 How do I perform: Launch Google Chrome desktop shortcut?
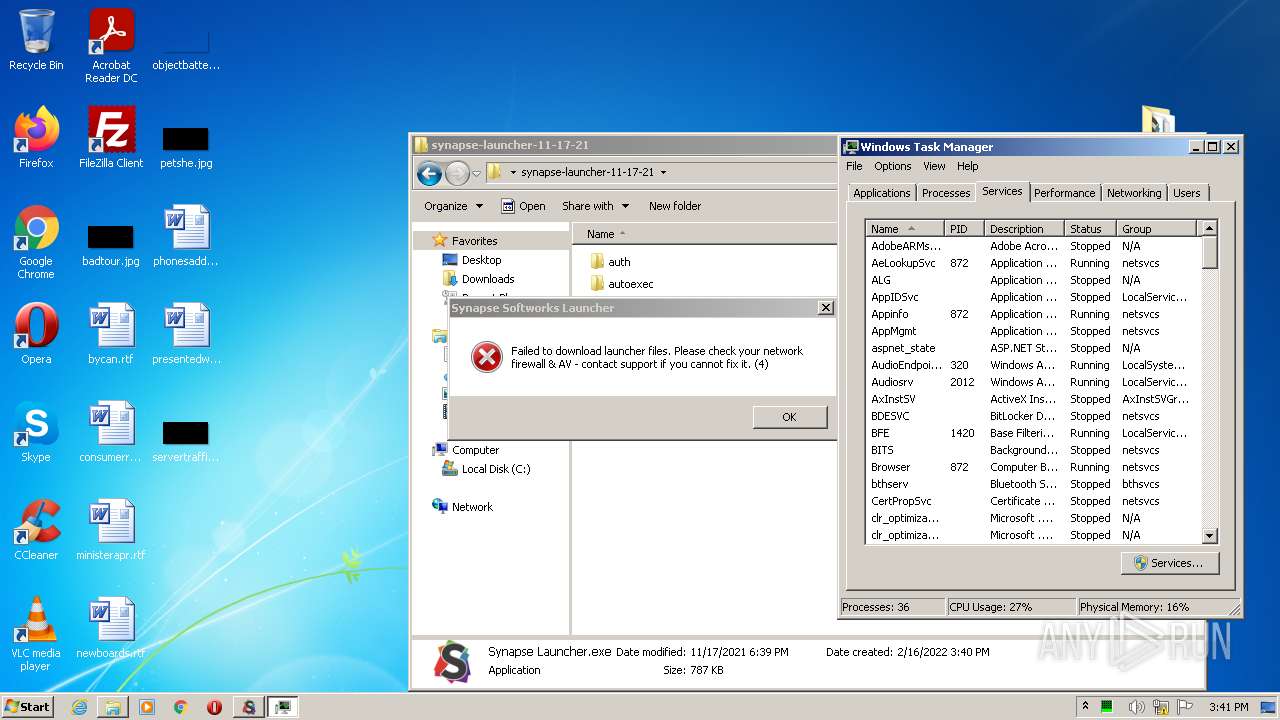pos(36,242)
